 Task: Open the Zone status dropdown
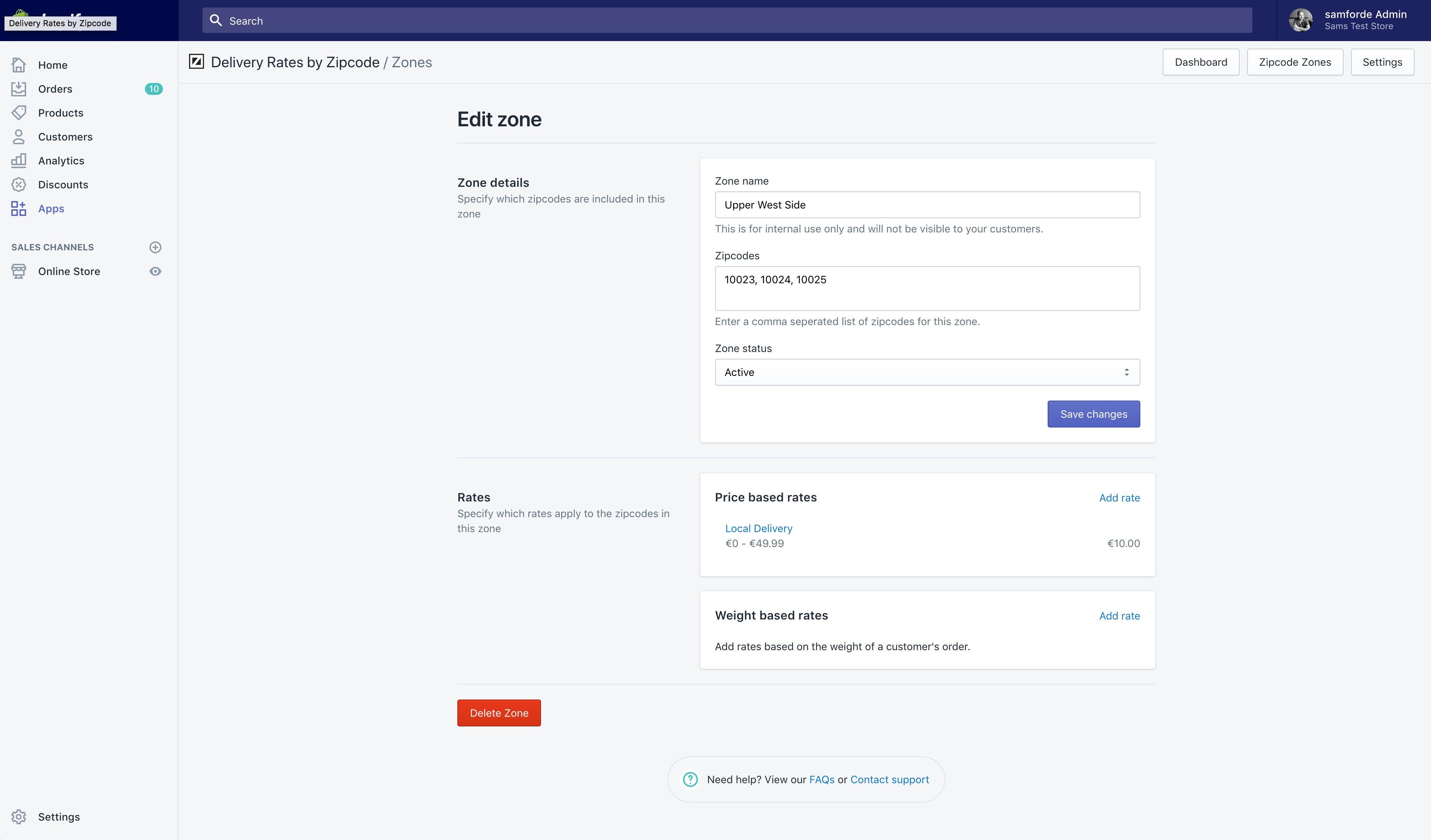pos(927,372)
